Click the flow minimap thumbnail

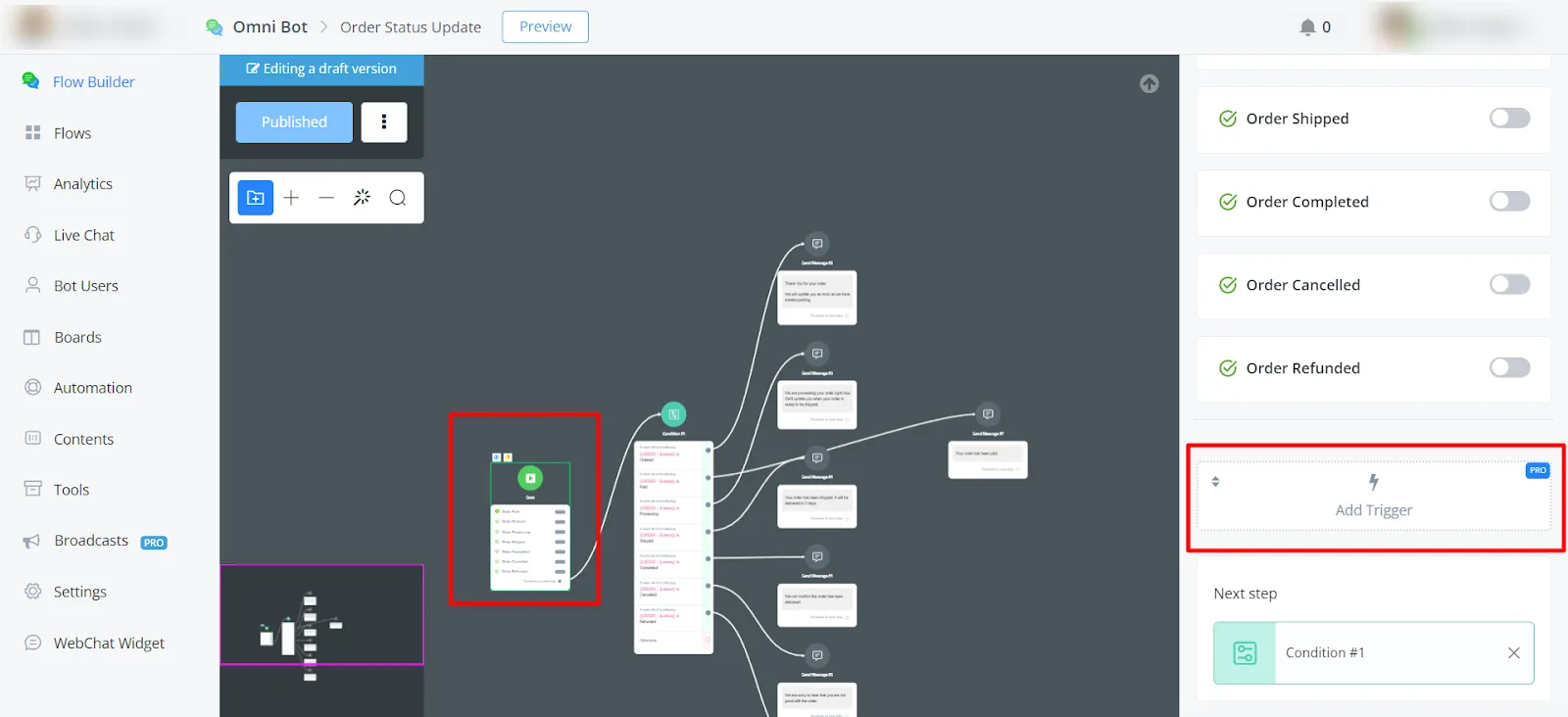[321, 615]
